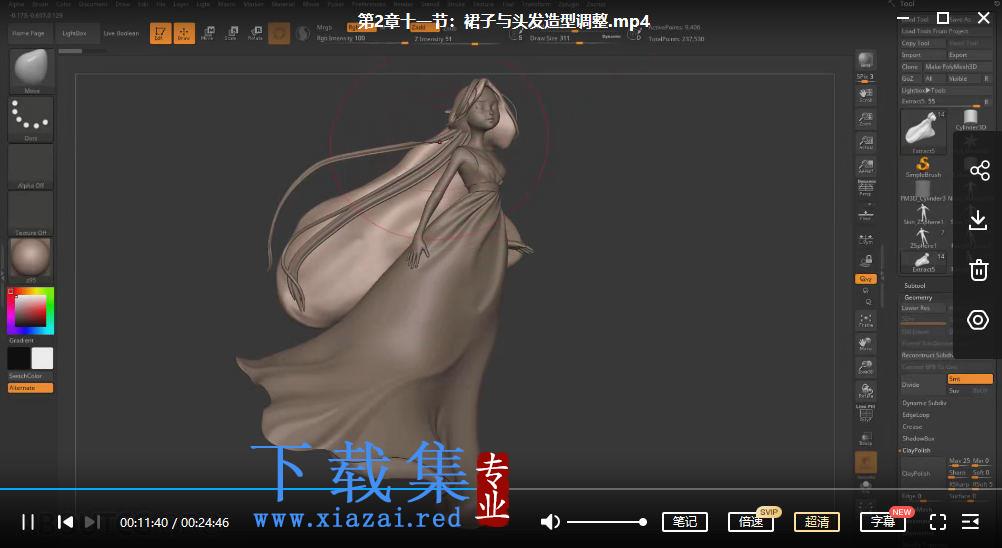The height and width of the screenshot is (548, 1002).
Task: Click the Frame mesh icon
Action: (x=865, y=320)
